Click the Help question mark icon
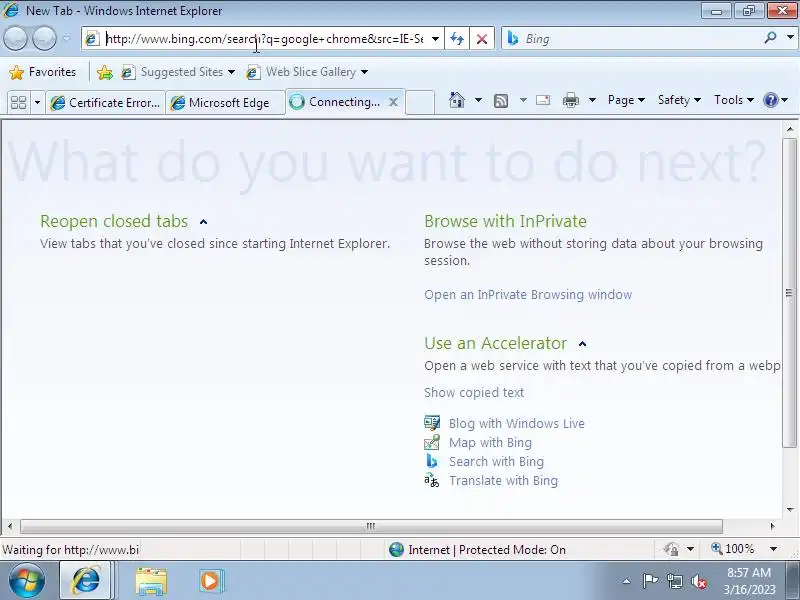This screenshot has height=600, width=800. 770,100
